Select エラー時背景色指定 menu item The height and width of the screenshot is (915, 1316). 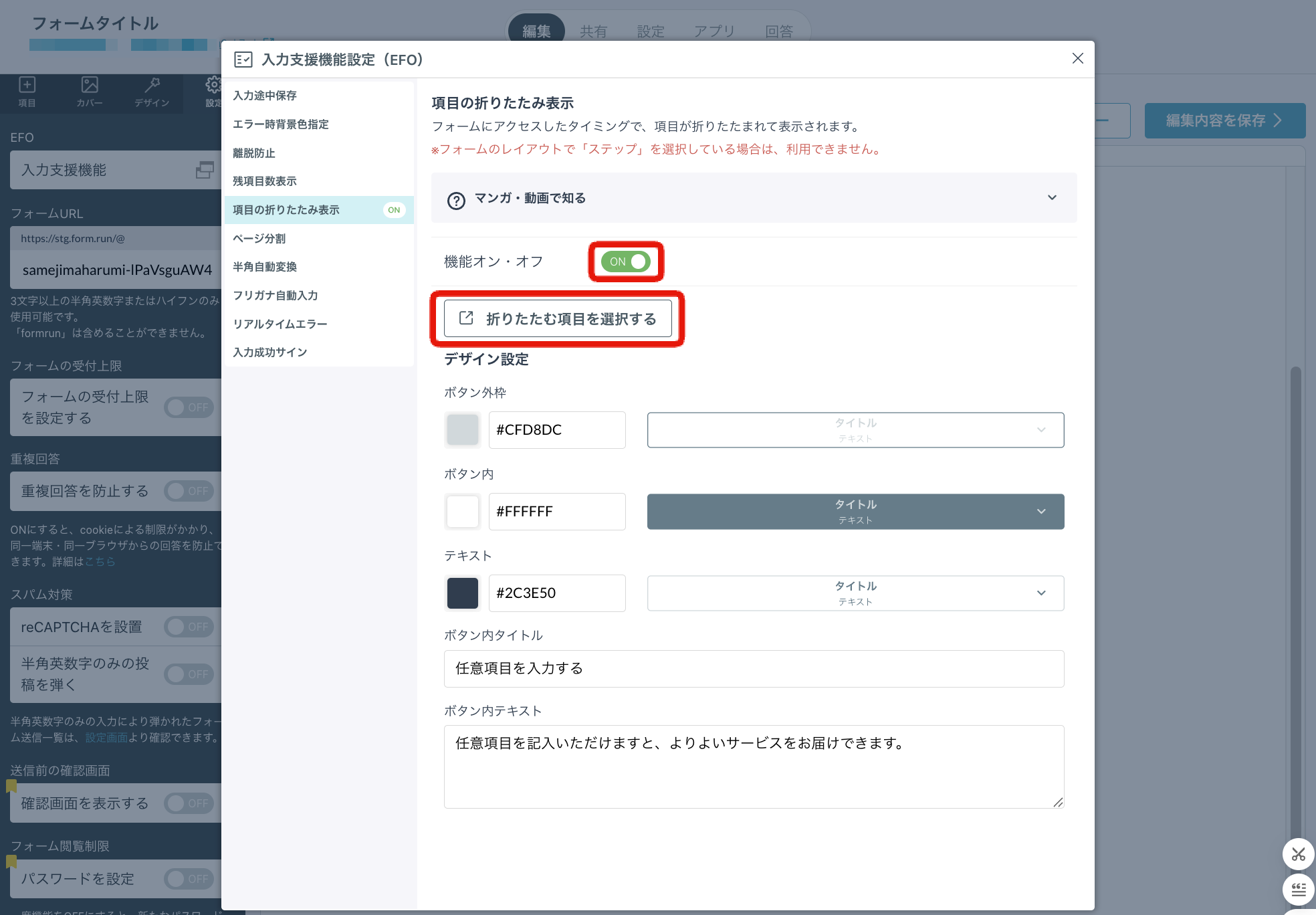(318, 124)
